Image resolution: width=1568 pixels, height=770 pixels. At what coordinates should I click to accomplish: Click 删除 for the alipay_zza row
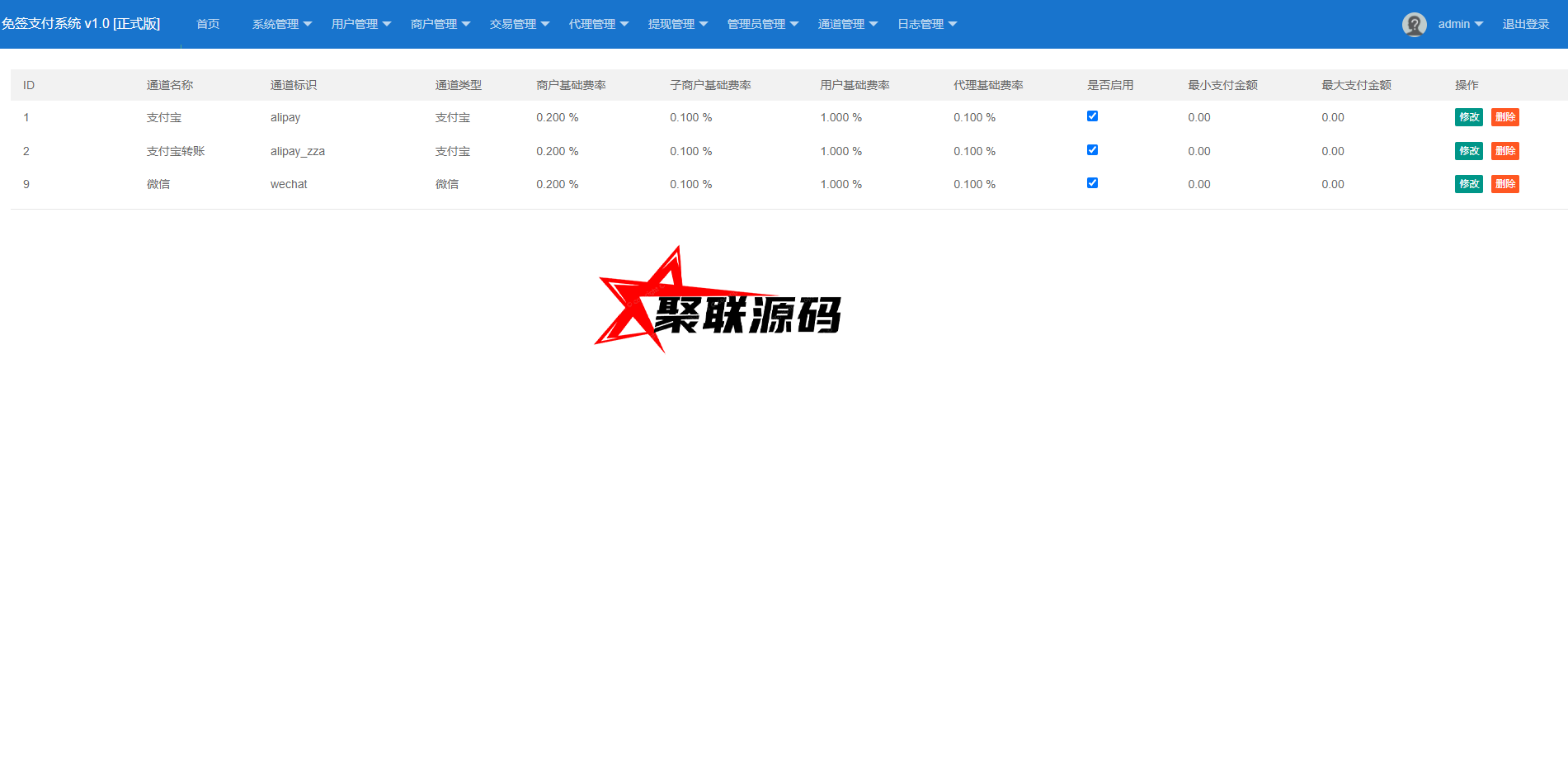(x=1505, y=151)
